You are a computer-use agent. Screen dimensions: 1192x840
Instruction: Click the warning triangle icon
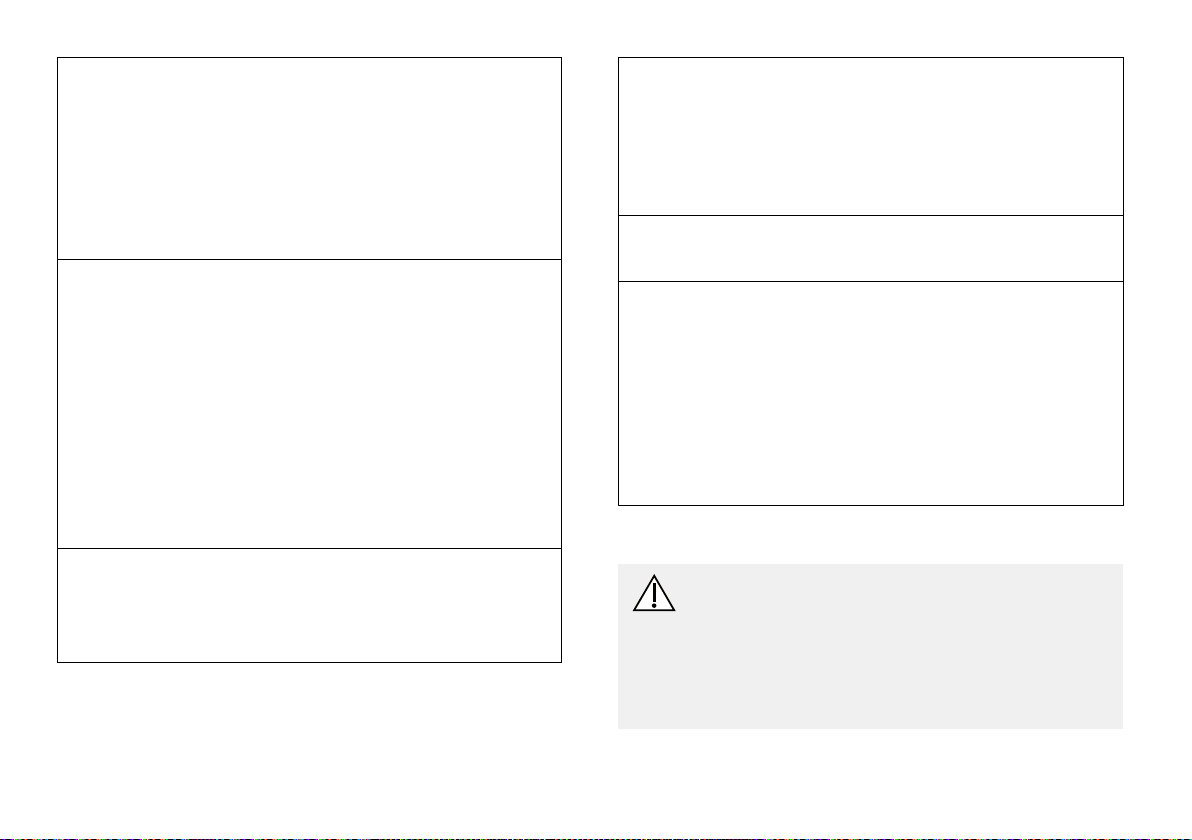point(654,593)
